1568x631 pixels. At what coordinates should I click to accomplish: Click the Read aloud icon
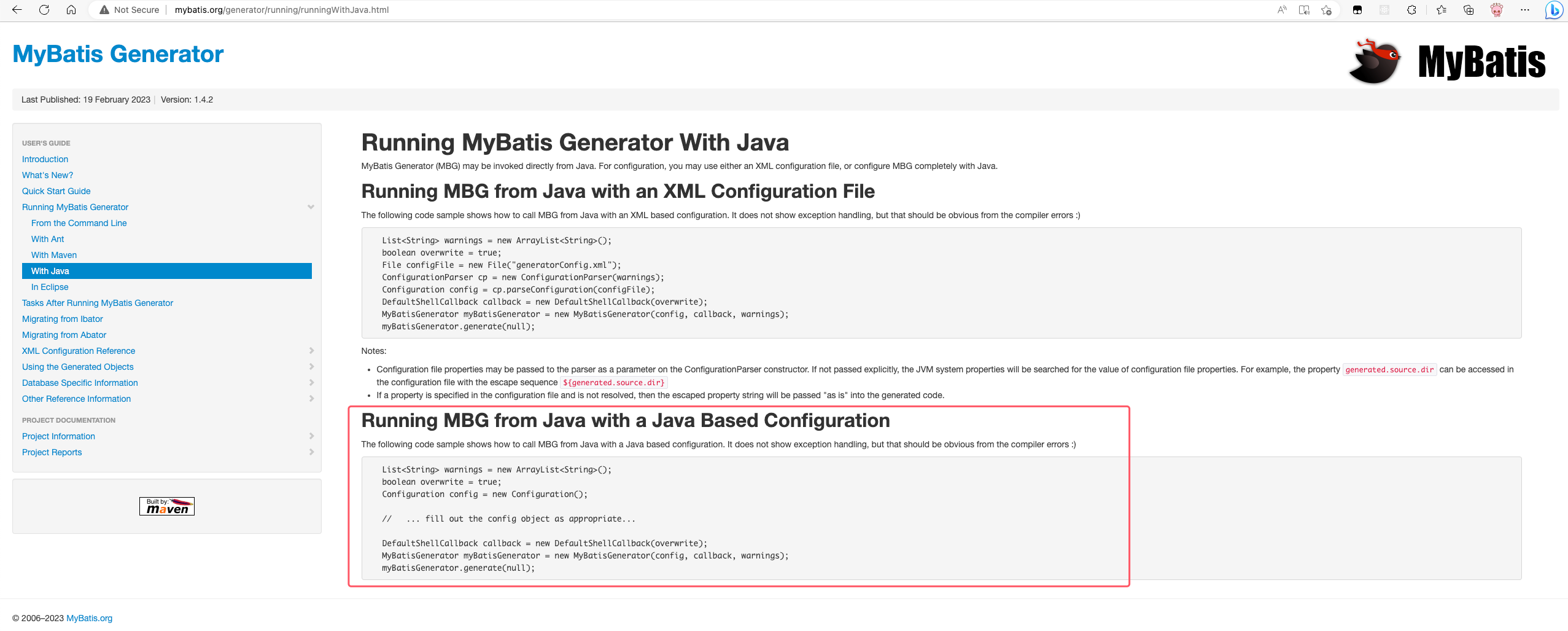[1282, 10]
